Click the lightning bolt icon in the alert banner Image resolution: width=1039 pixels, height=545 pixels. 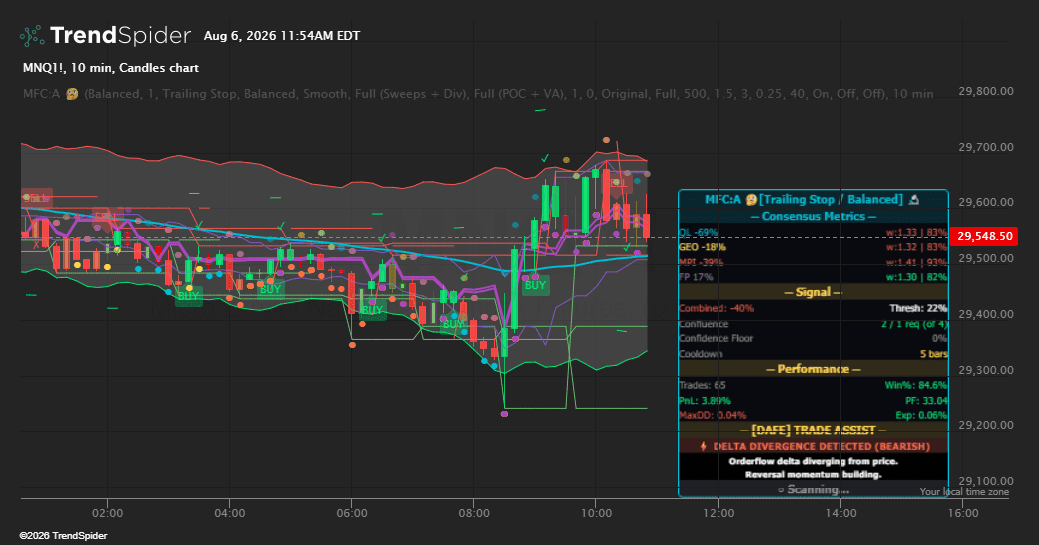(x=704, y=446)
